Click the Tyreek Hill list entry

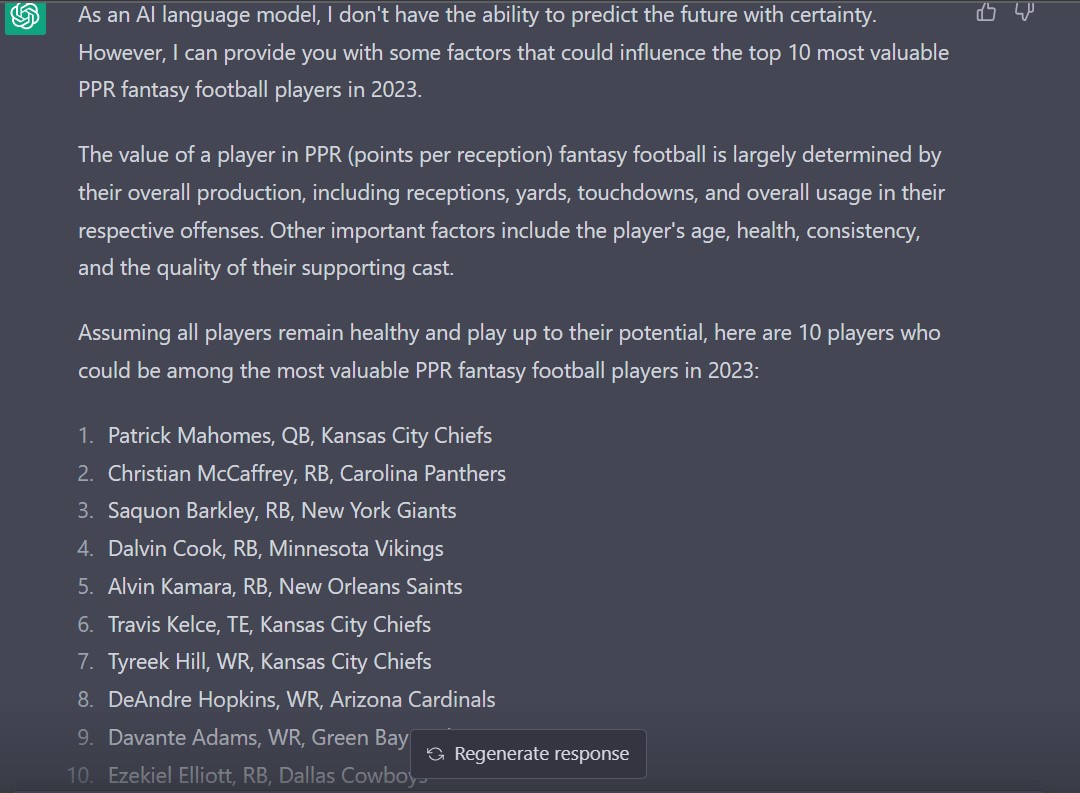click(269, 662)
